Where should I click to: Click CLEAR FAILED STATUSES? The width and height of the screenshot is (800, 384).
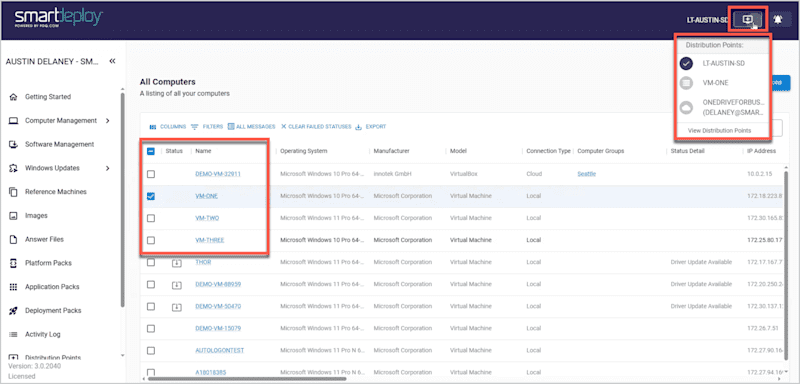click(x=316, y=126)
